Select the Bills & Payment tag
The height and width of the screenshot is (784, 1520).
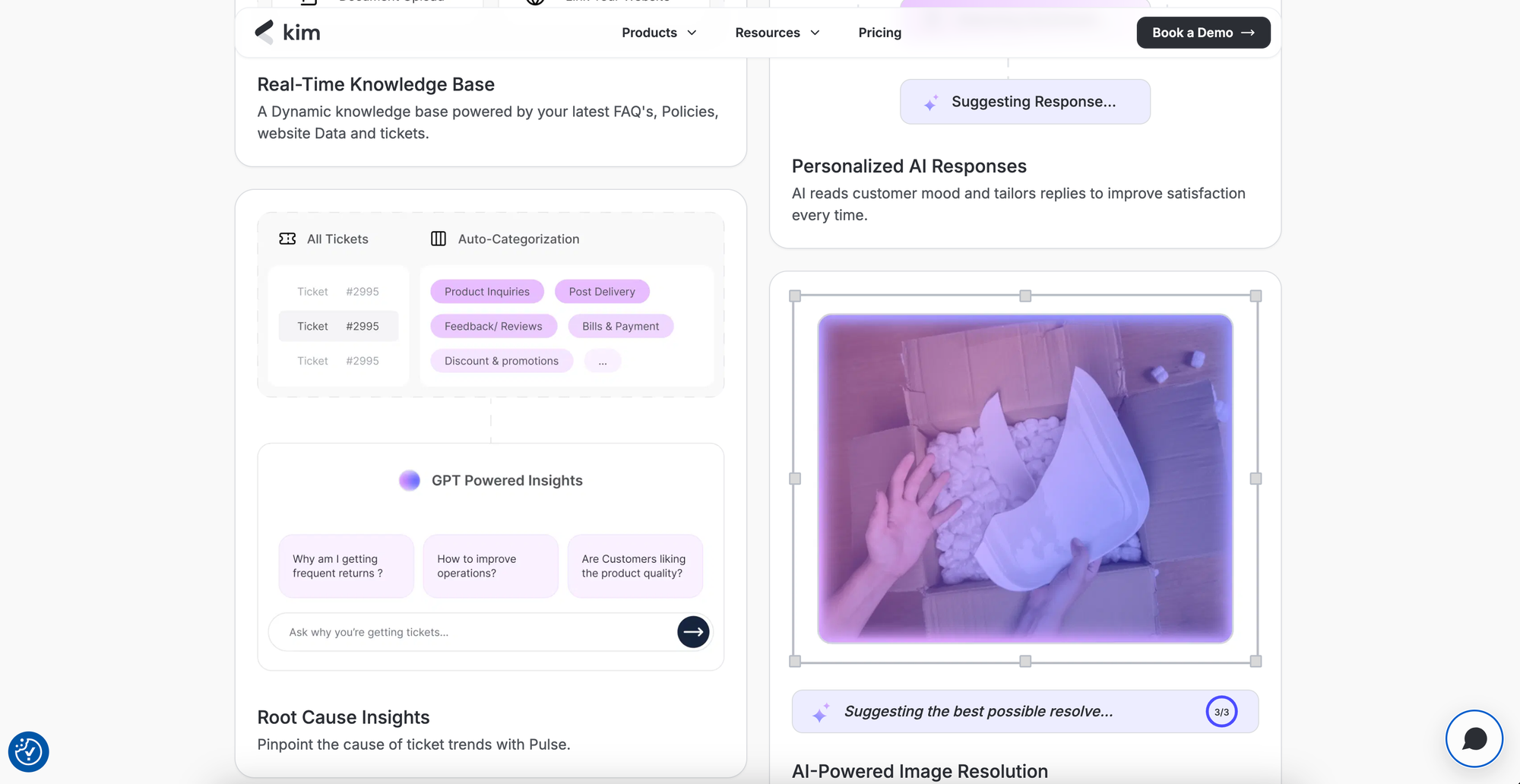tap(620, 327)
